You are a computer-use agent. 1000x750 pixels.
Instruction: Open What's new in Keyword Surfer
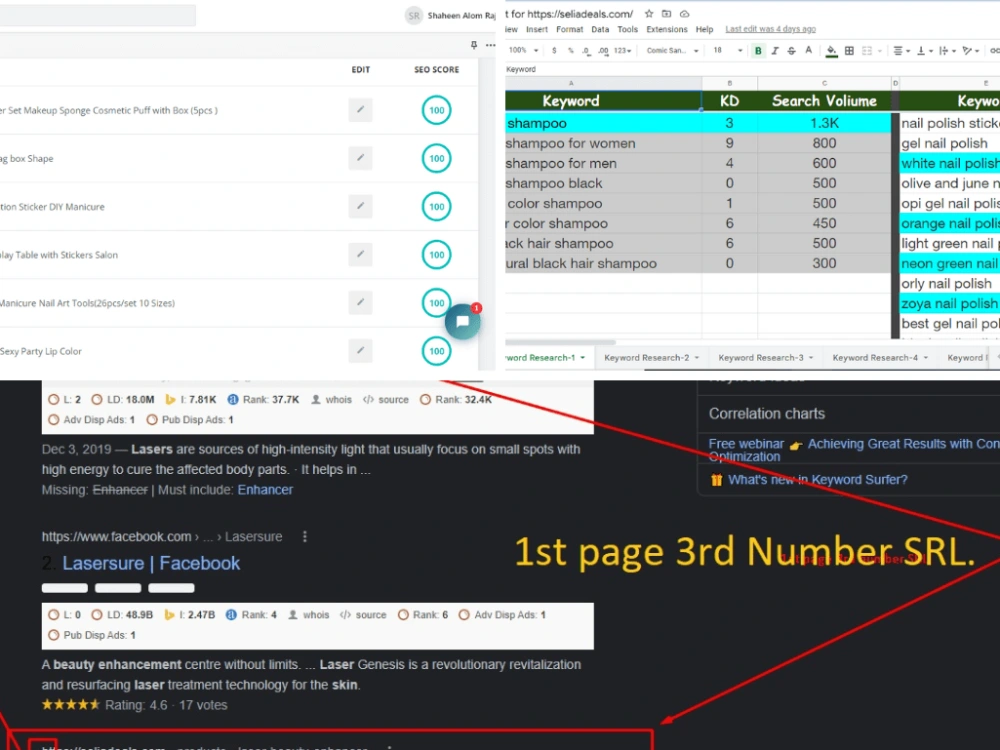(817, 480)
